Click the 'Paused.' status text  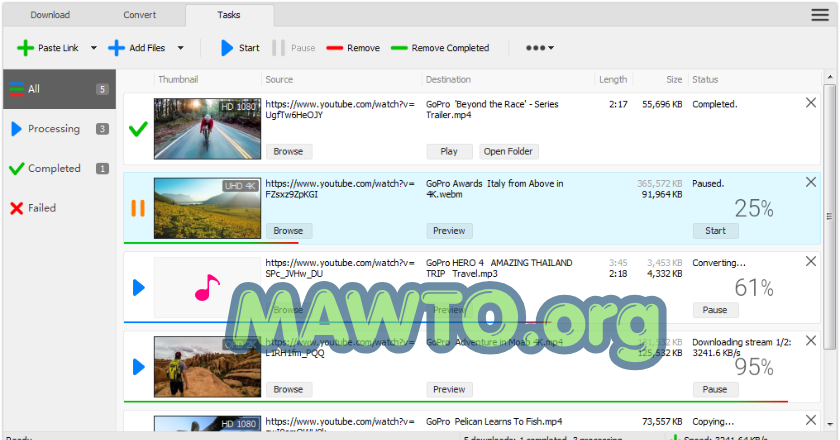(x=708, y=183)
